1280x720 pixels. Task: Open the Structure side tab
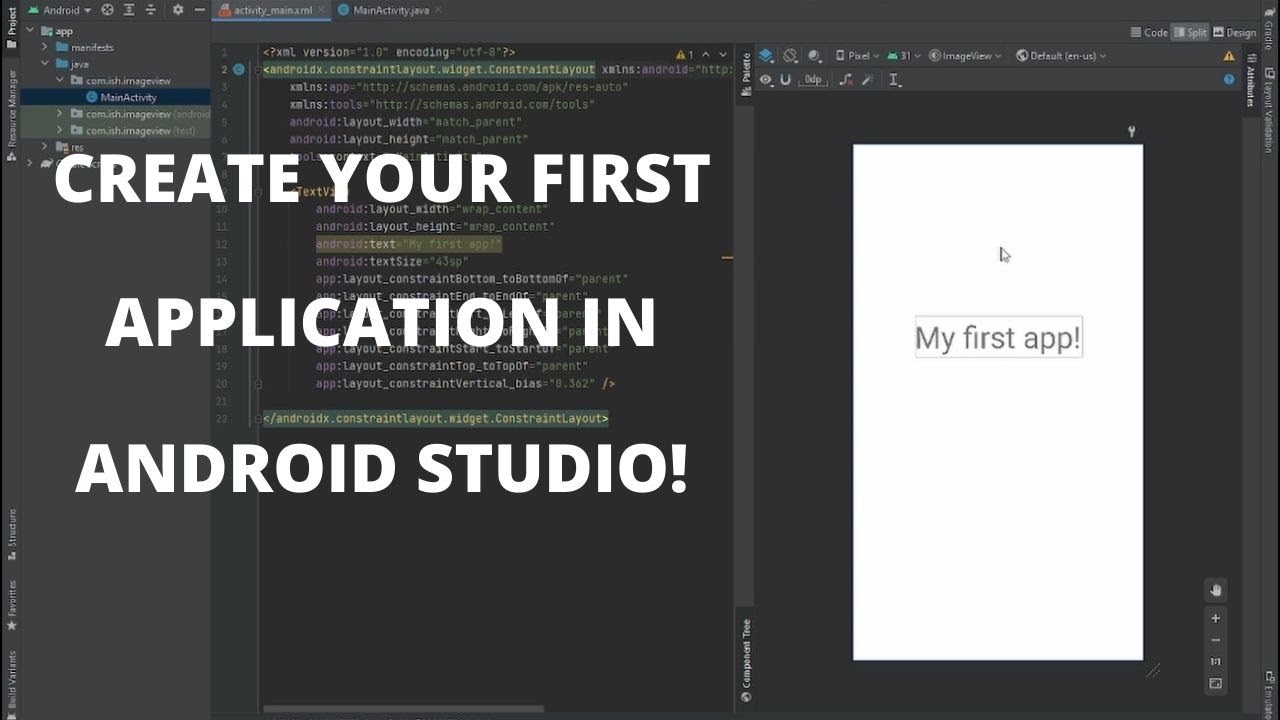click(12, 533)
